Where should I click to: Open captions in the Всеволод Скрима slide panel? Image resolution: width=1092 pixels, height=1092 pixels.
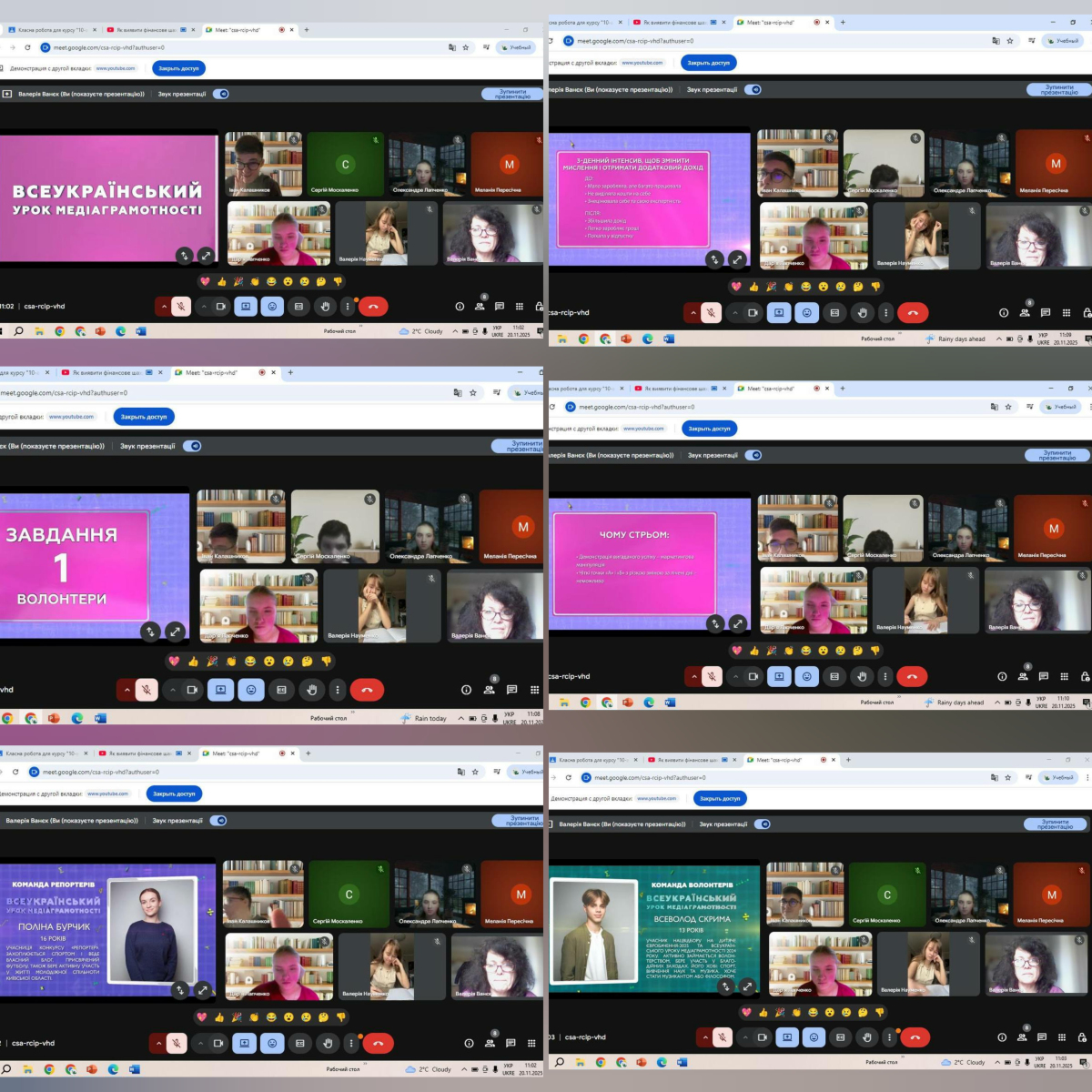coord(840,1036)
